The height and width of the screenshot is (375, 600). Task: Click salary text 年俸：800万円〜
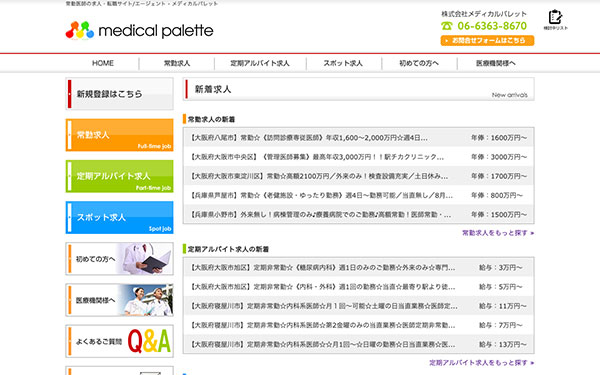coord(497,195)
